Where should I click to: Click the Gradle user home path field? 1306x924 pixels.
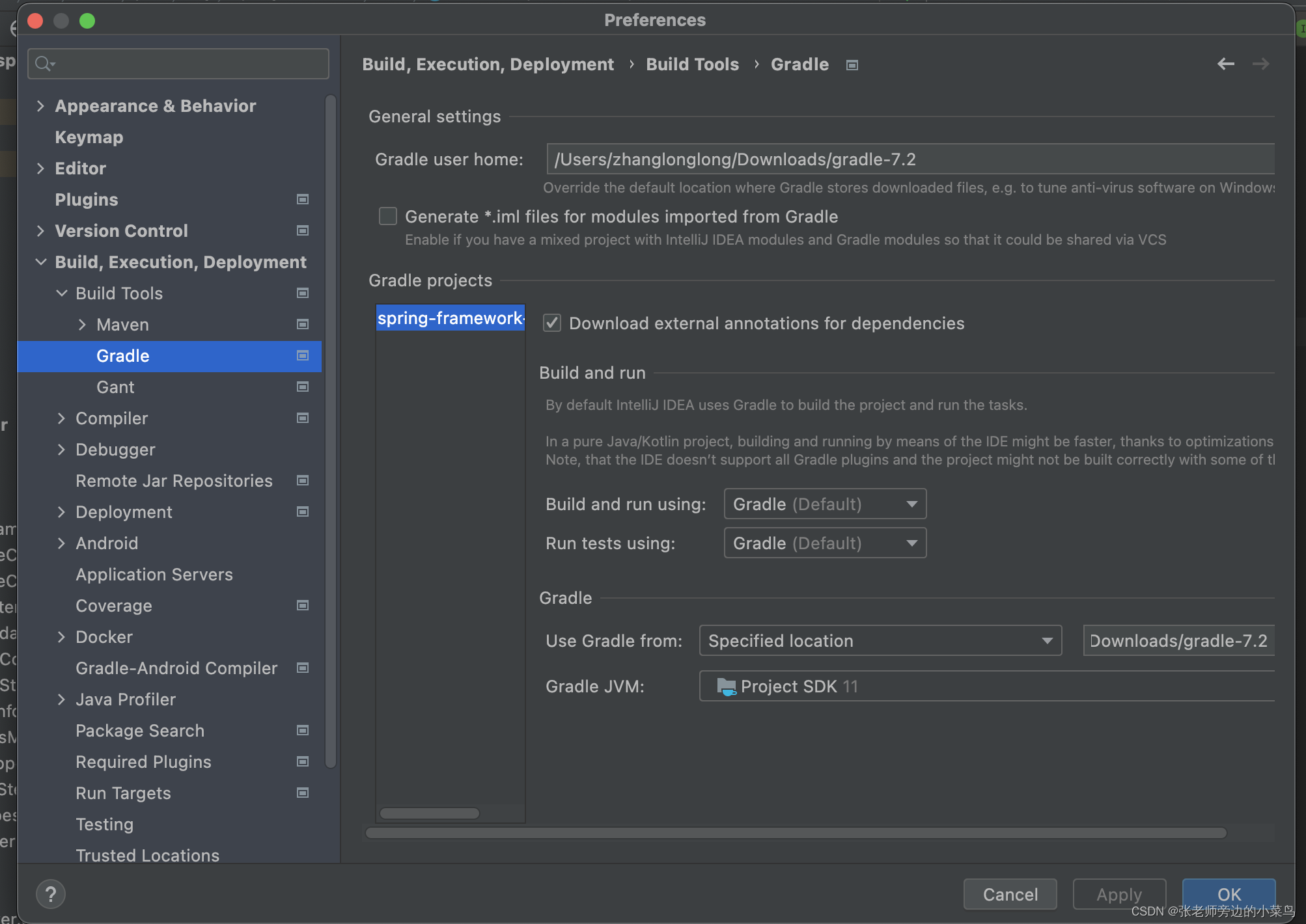point(909,159)
